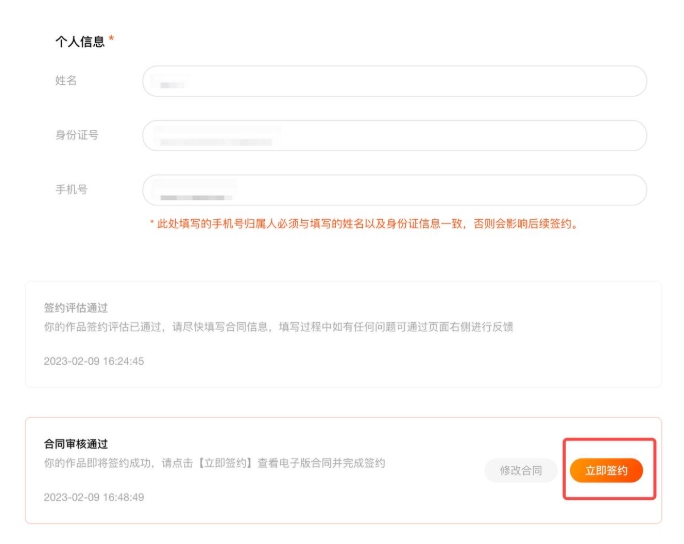Click the 姓名 field label
Screen dimensions: 684x544
click(66, 81)
